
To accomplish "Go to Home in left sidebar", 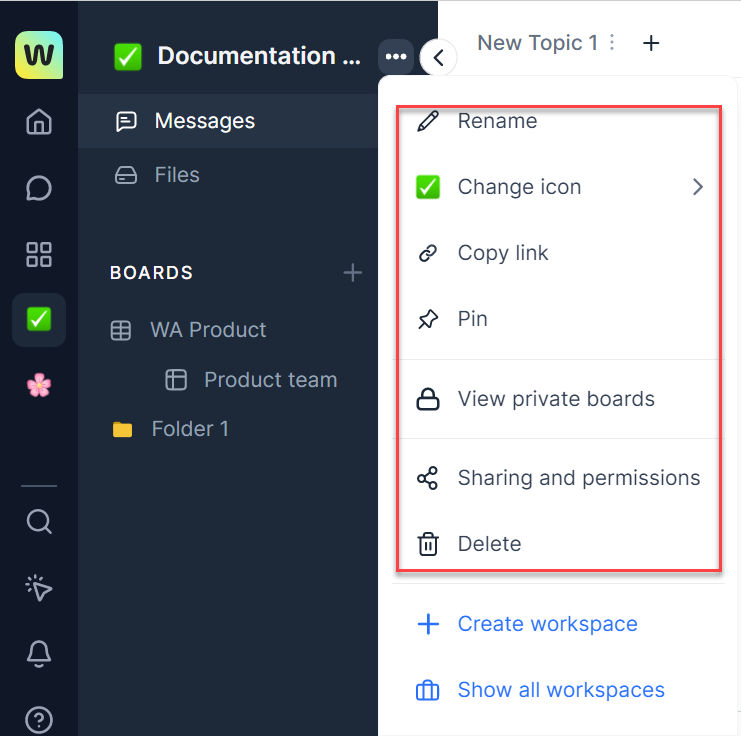I will [x=39, y=122].
